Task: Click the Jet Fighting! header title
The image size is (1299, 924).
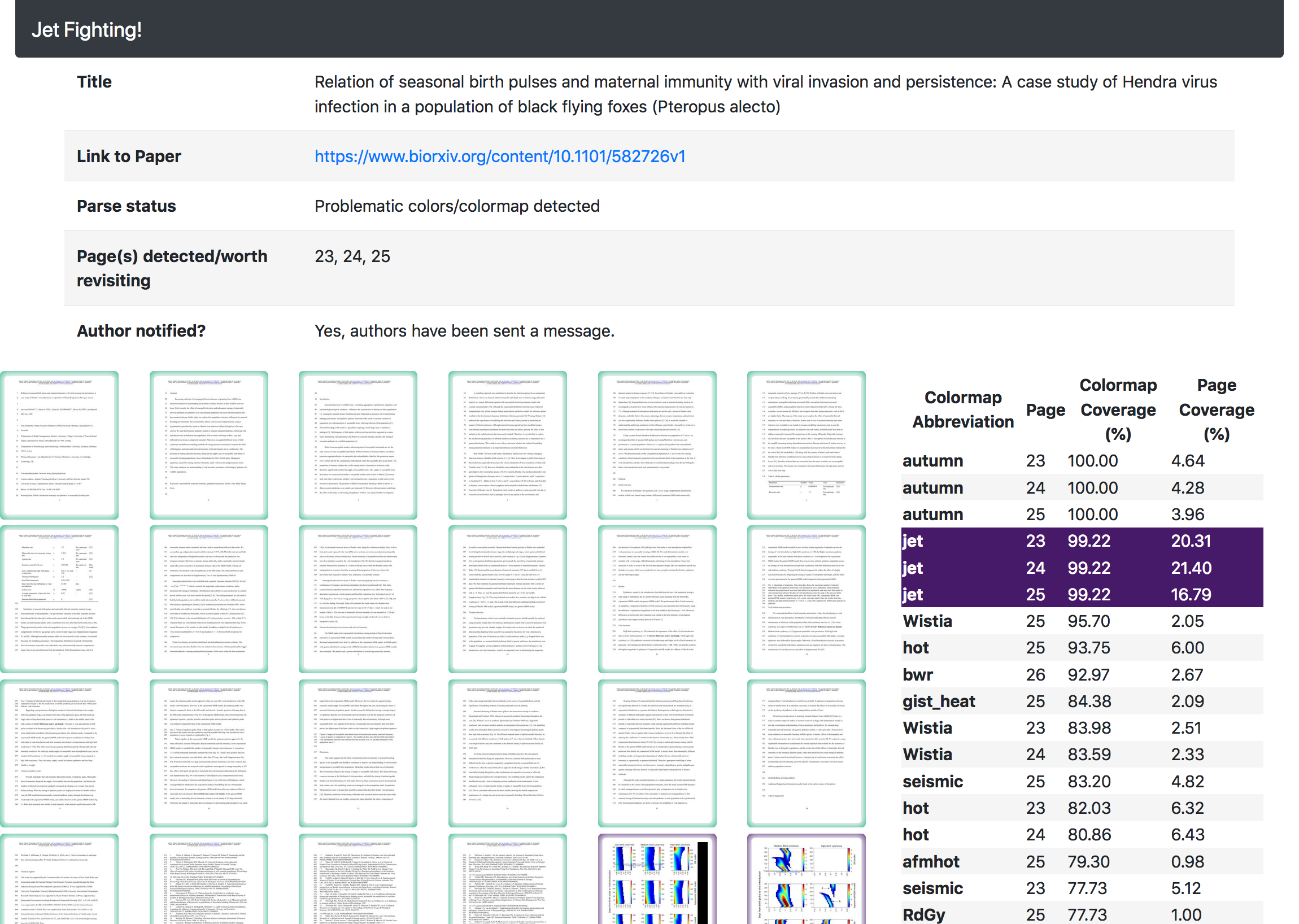Action: click(x=86, y=29)
